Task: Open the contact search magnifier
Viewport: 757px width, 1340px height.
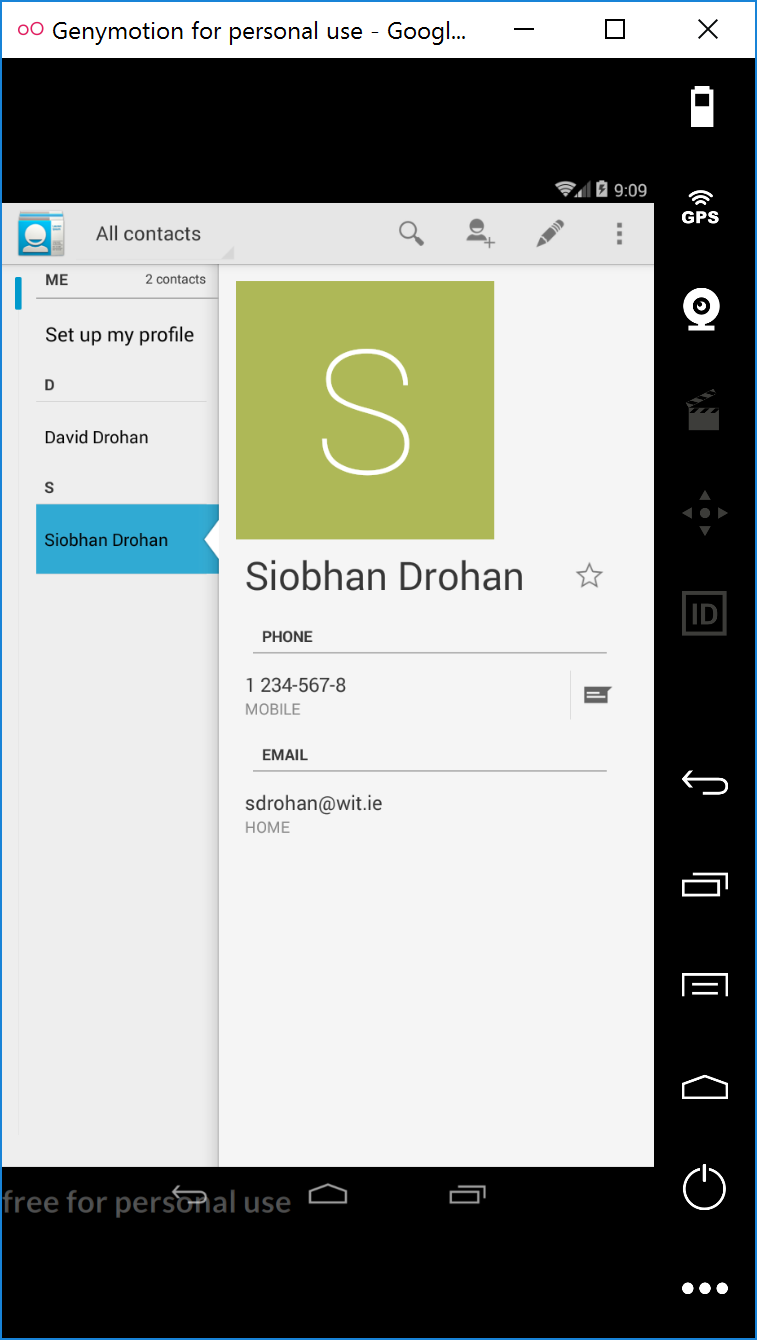Action: tap(411, 234)
